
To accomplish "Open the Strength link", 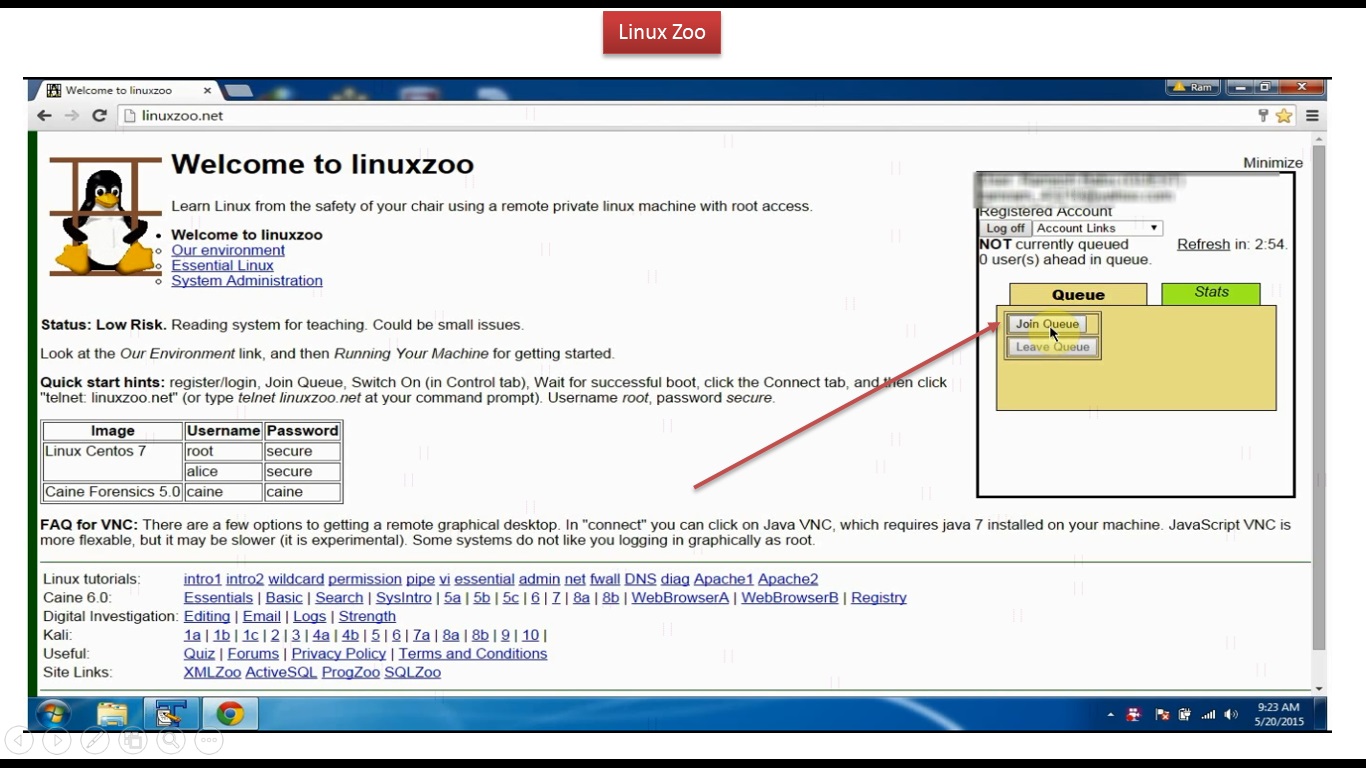I will point(367,616).
